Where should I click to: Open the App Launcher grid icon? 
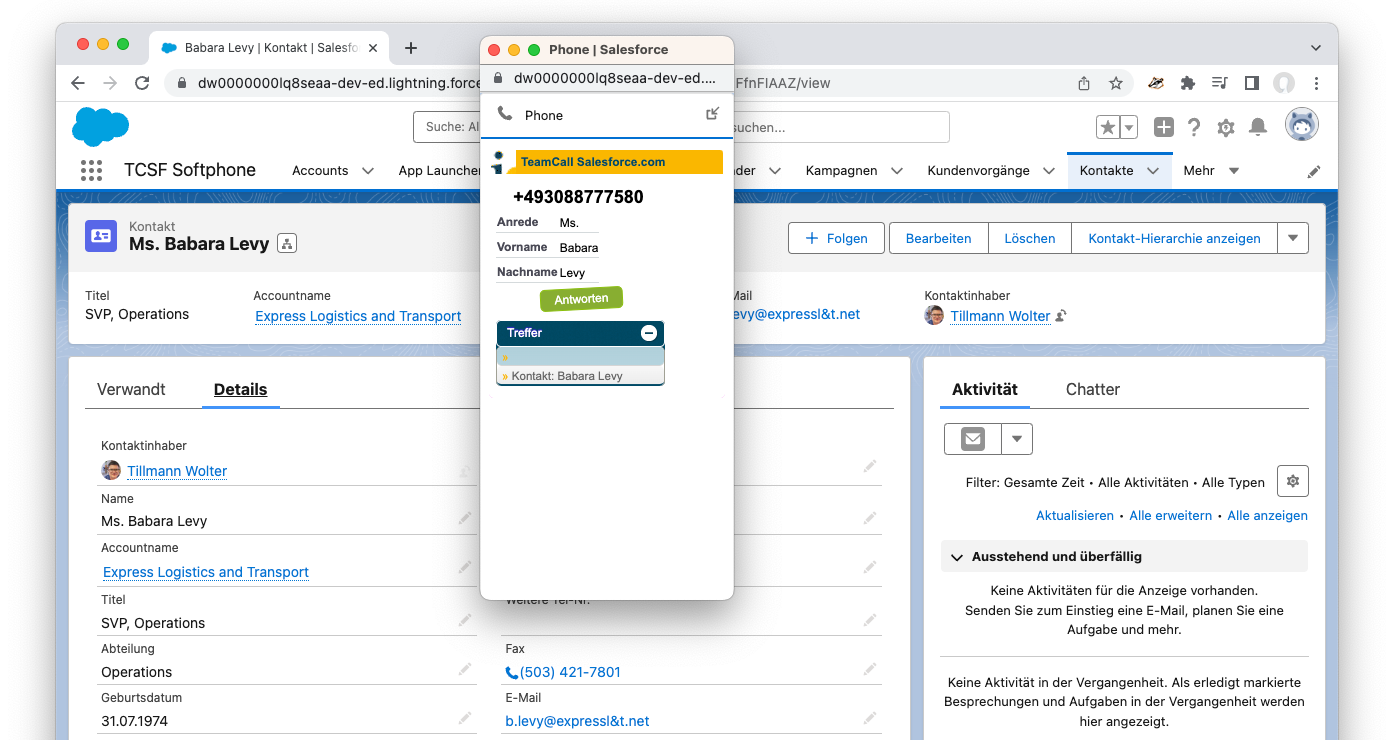pyautogui.click(x=91, y=171)
